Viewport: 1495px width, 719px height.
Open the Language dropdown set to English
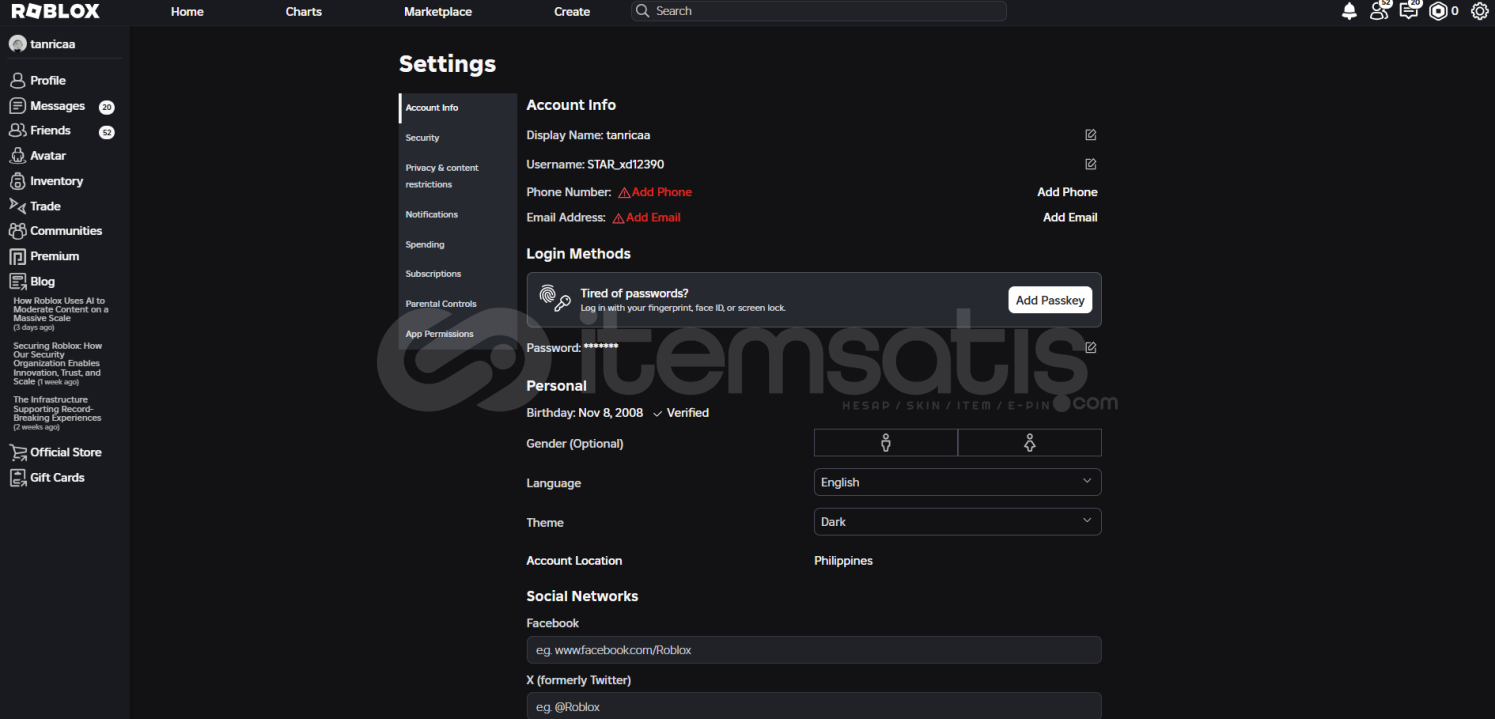958,482
